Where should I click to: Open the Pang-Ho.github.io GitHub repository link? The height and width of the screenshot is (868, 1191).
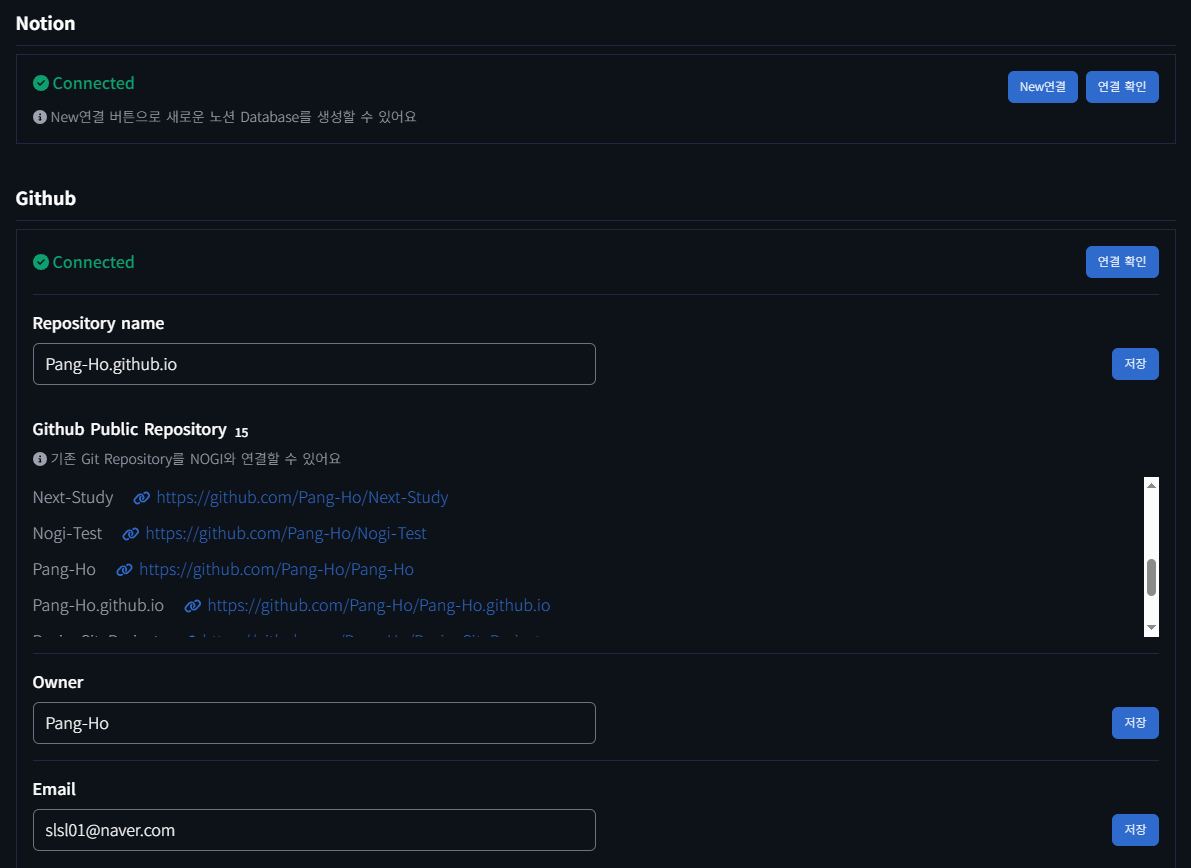(x=378, y=605)
